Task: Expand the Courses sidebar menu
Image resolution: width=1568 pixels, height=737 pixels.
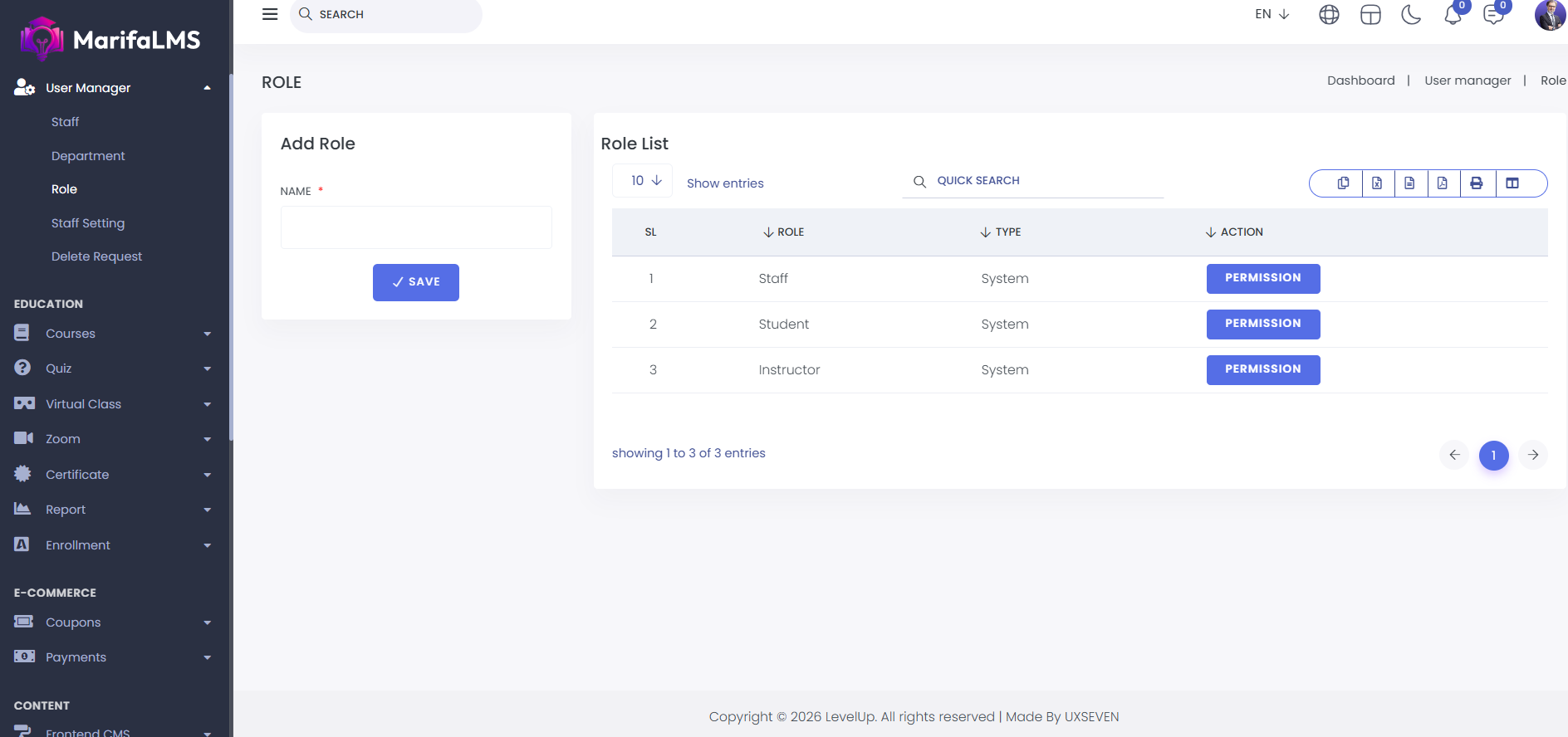Action: click(x=112, y=334)
